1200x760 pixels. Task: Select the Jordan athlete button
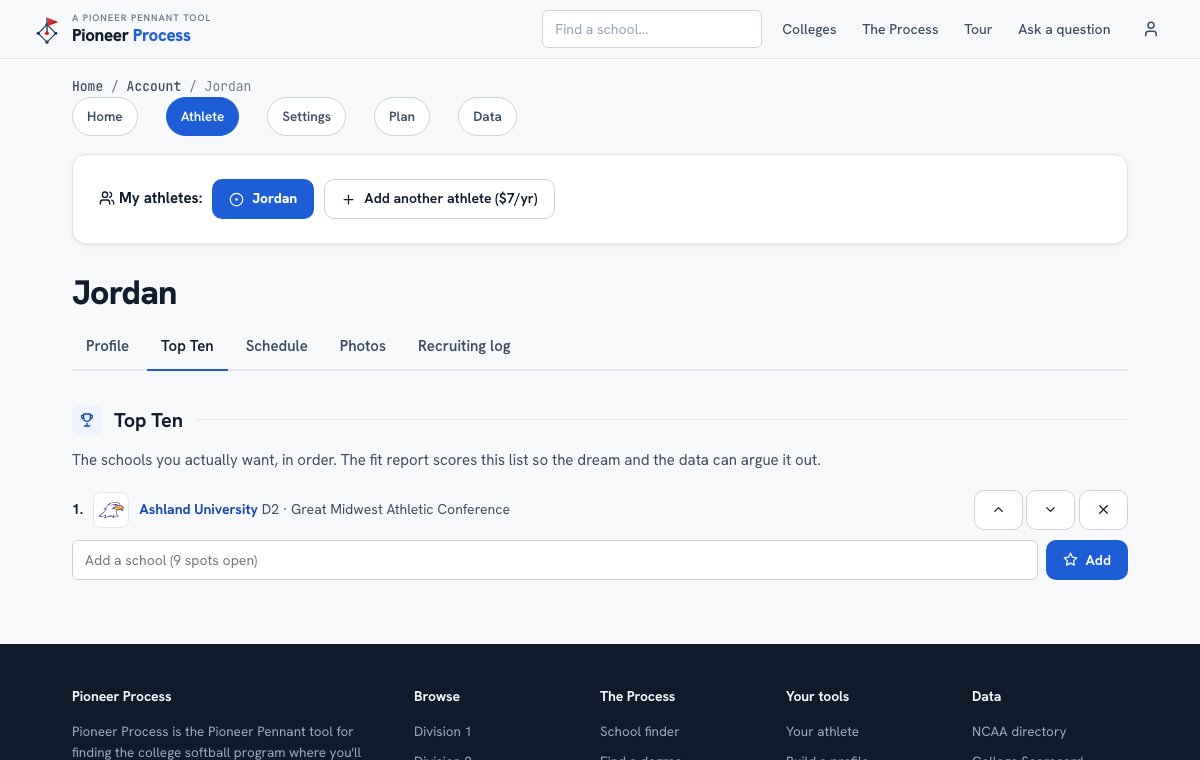coord(263,199)
